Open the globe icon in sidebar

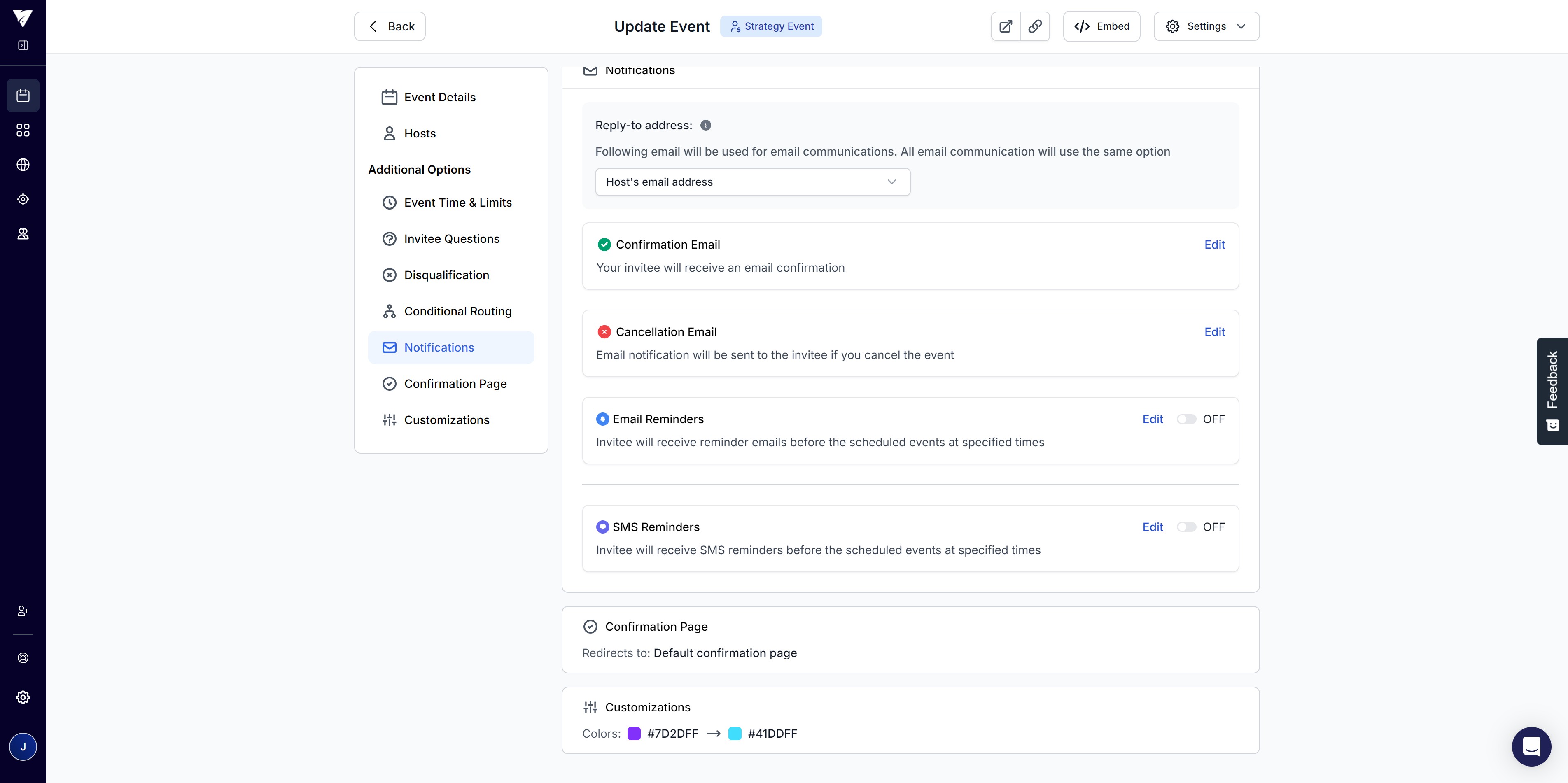23,165
